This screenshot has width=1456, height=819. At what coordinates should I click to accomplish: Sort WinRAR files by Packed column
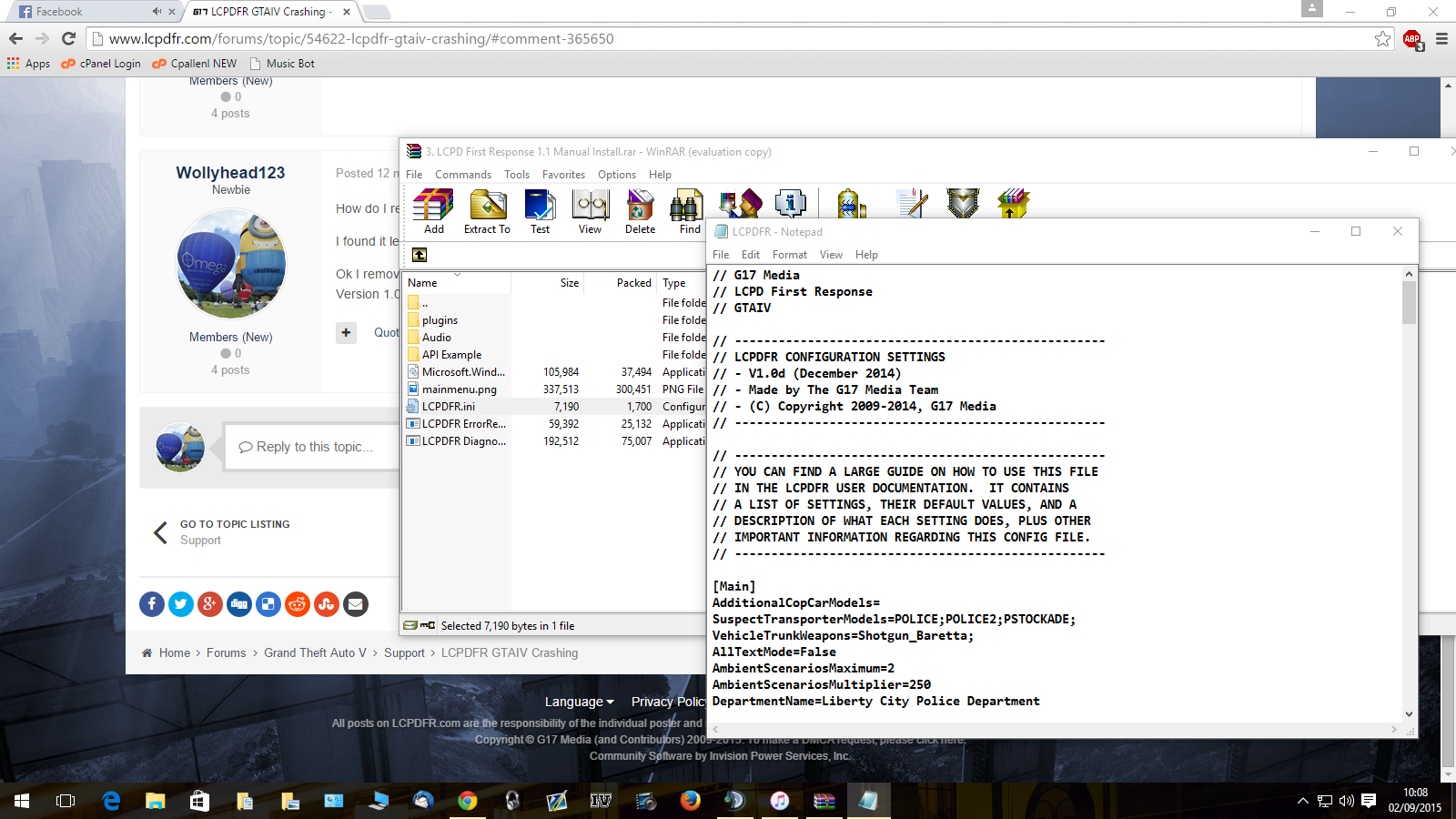point(621,283)
